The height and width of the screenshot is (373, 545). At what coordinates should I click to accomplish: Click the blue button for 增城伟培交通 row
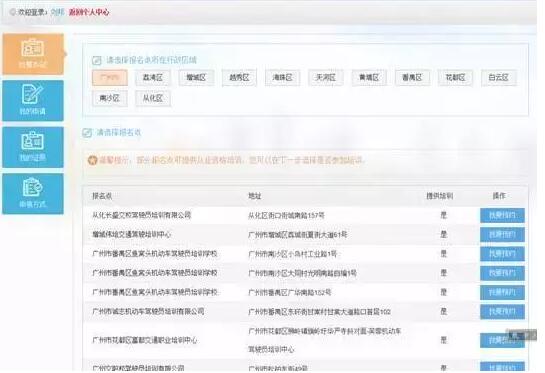click(x=502, y=235)
